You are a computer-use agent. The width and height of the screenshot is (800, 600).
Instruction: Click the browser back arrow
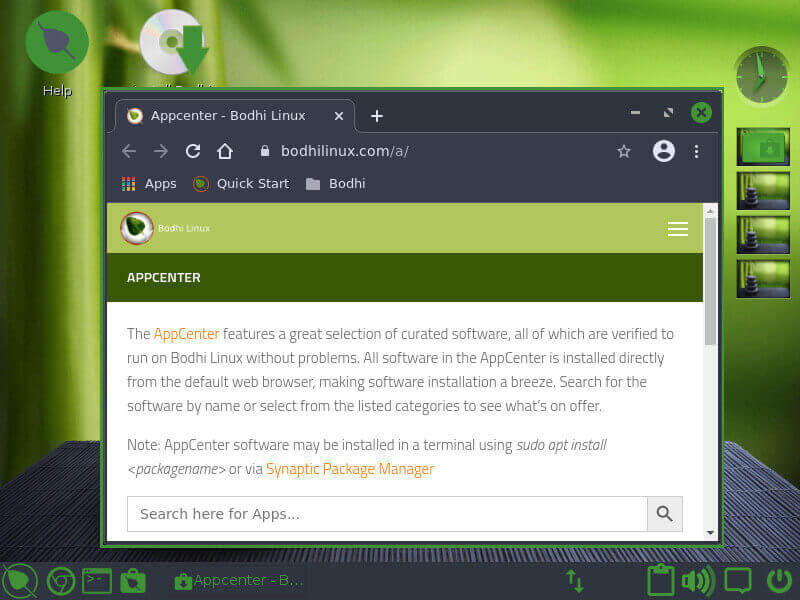tap(129, 151)
